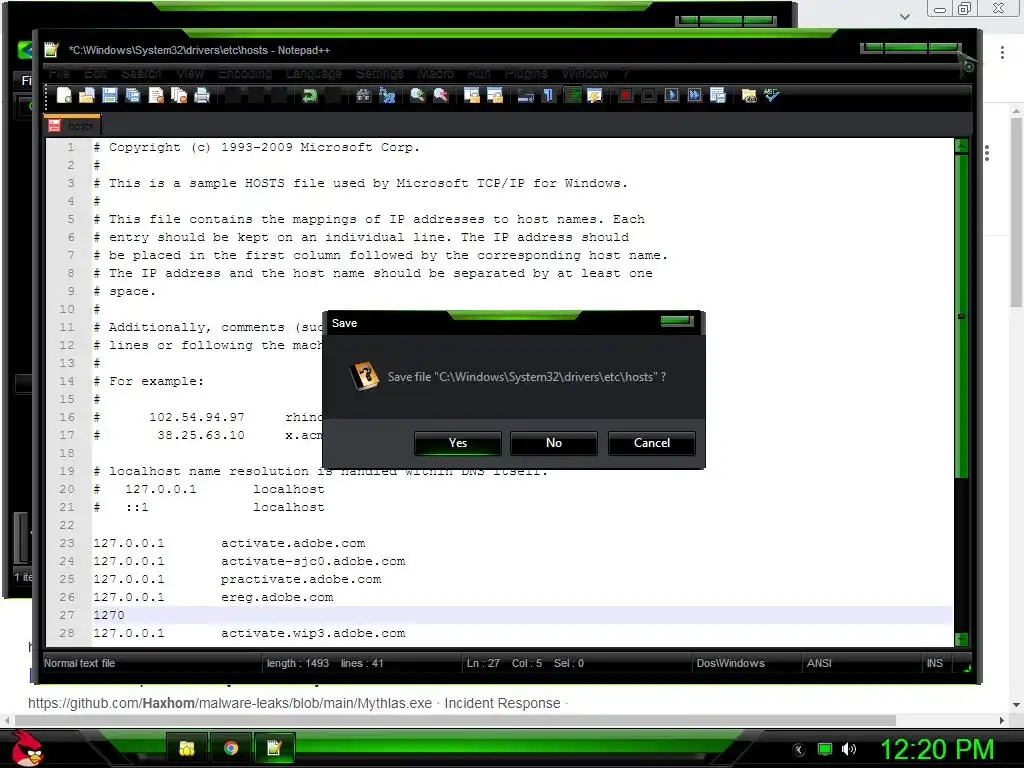
Task: Click the User Defined Language icon
Action: pos(594,95)
